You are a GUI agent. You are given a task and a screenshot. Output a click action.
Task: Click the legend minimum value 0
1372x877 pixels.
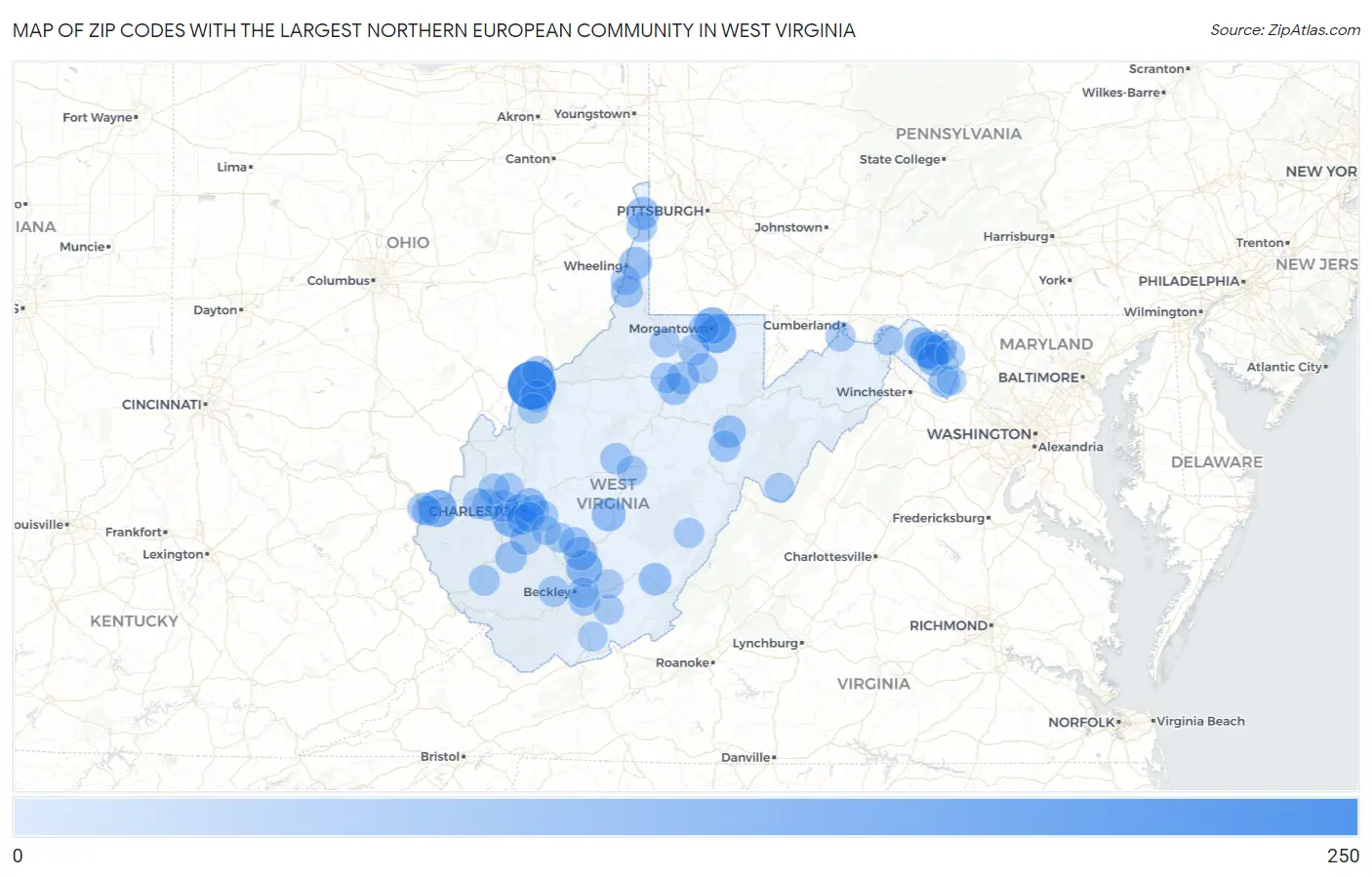18,856
